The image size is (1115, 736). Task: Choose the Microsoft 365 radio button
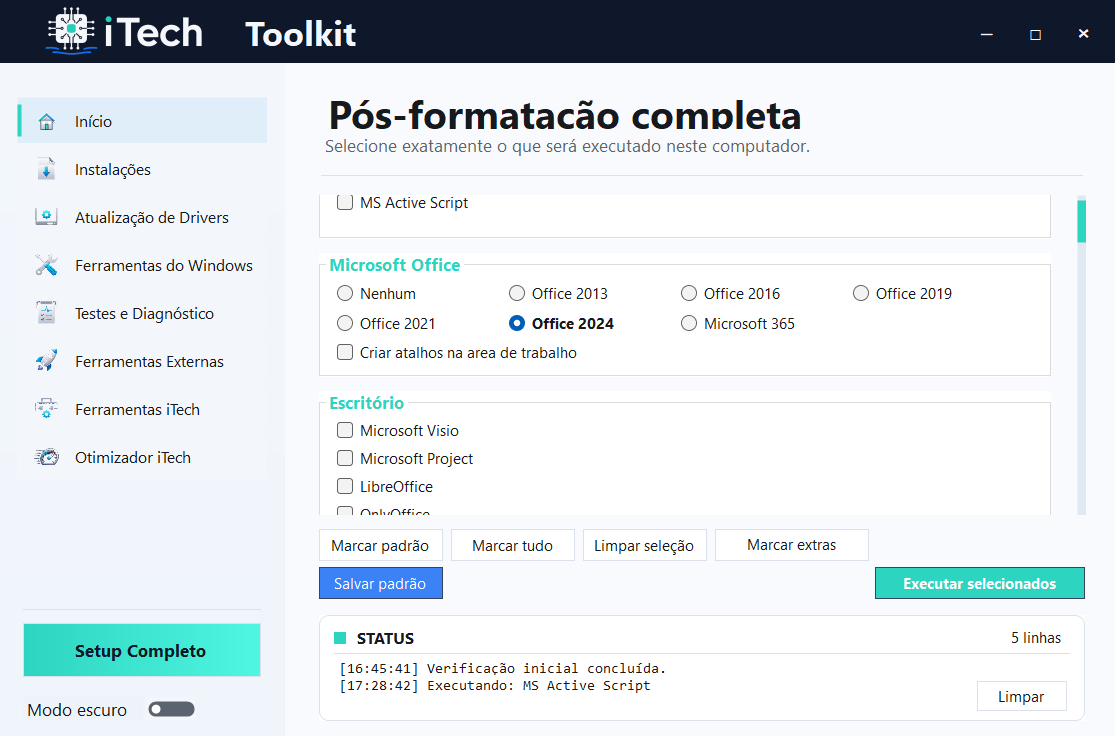point(689,323)
